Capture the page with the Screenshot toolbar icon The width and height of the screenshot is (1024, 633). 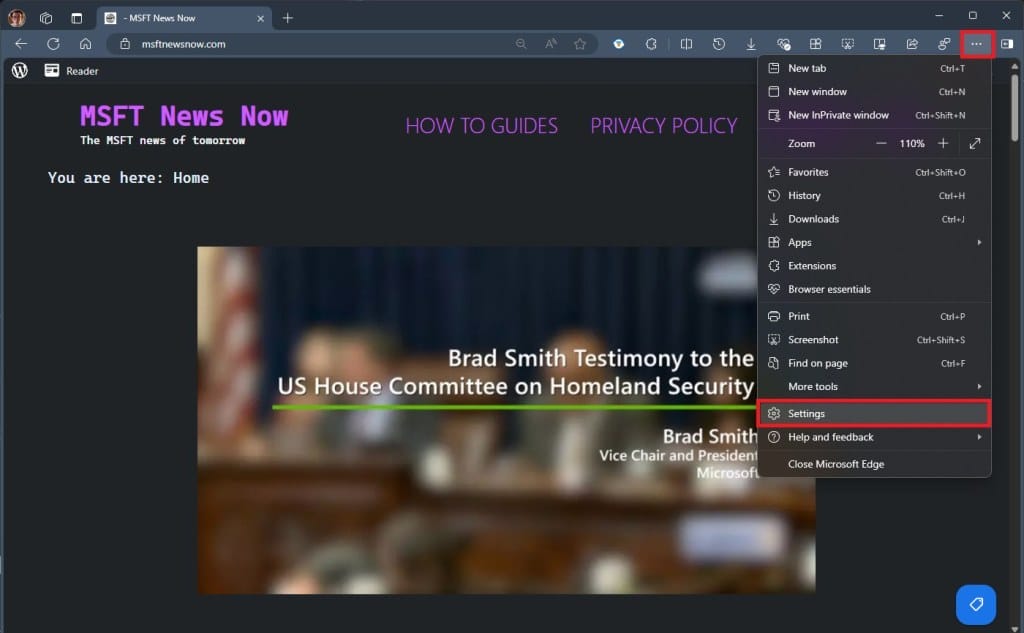pyautogui.click(x=847, y=44)
